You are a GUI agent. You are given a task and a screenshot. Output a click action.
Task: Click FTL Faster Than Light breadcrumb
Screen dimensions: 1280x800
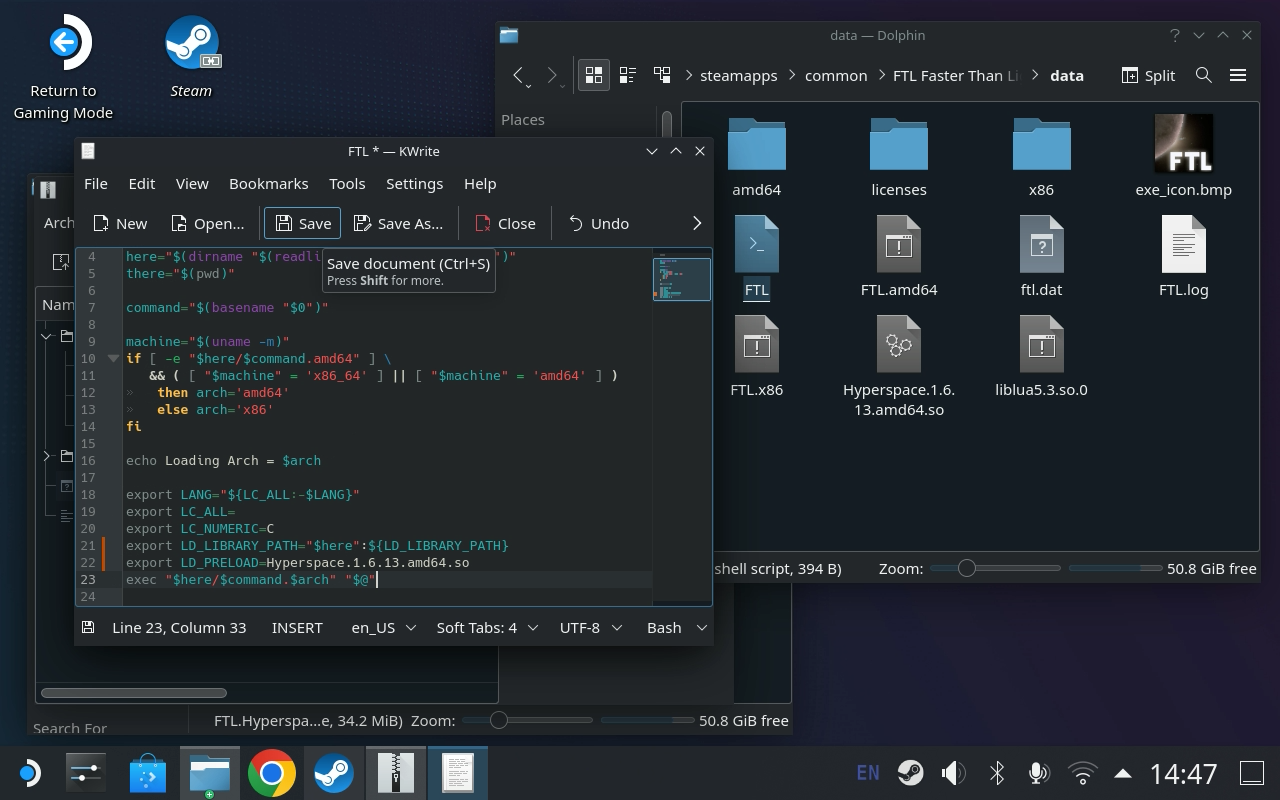pyautogui.click(x=956, y=75)
